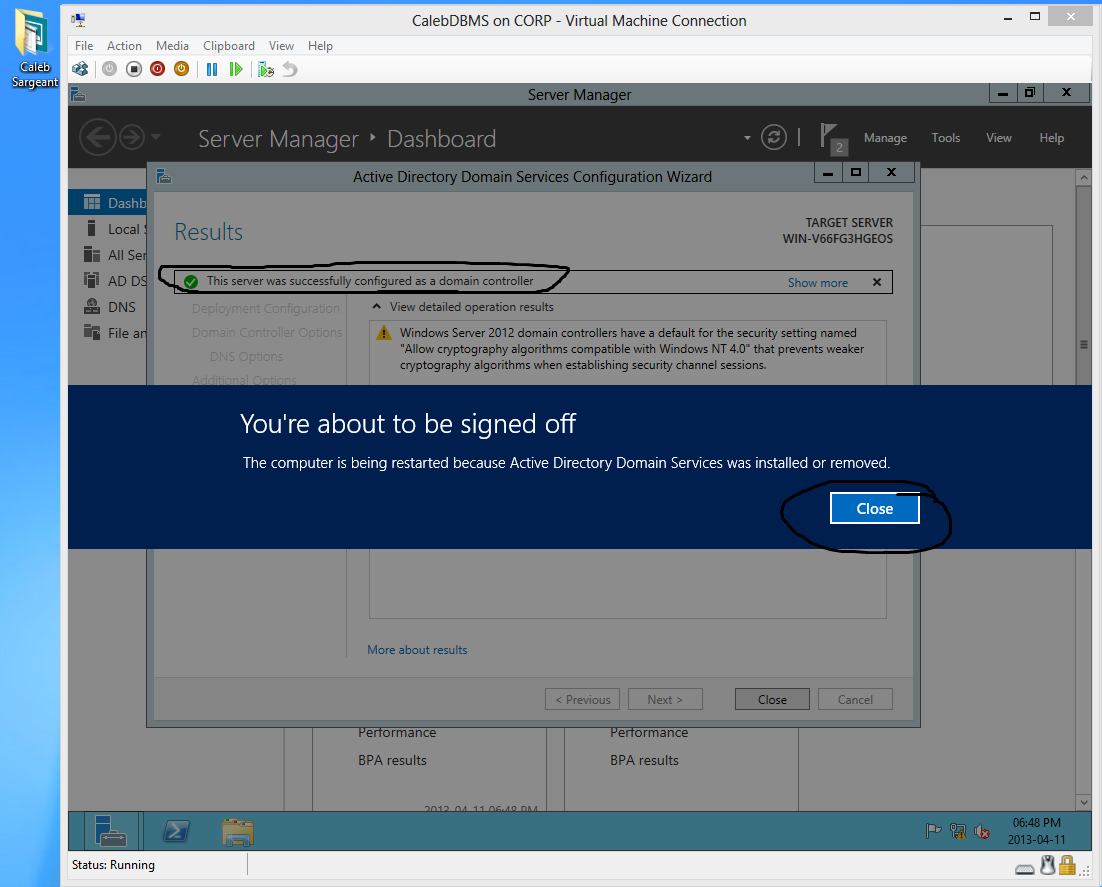This screenshot has height=887, width=1102.
Task: Click the mouse icon in the status bar
Action: click(1047, 865)
